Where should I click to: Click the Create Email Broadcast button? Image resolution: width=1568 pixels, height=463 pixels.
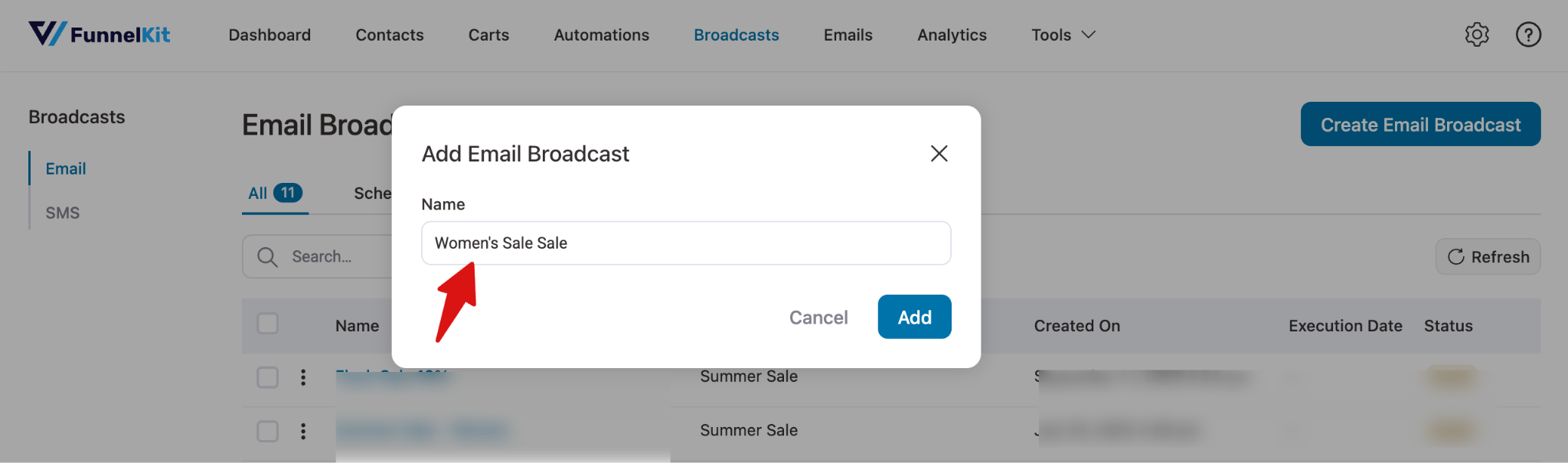[x=1419, y=124]
